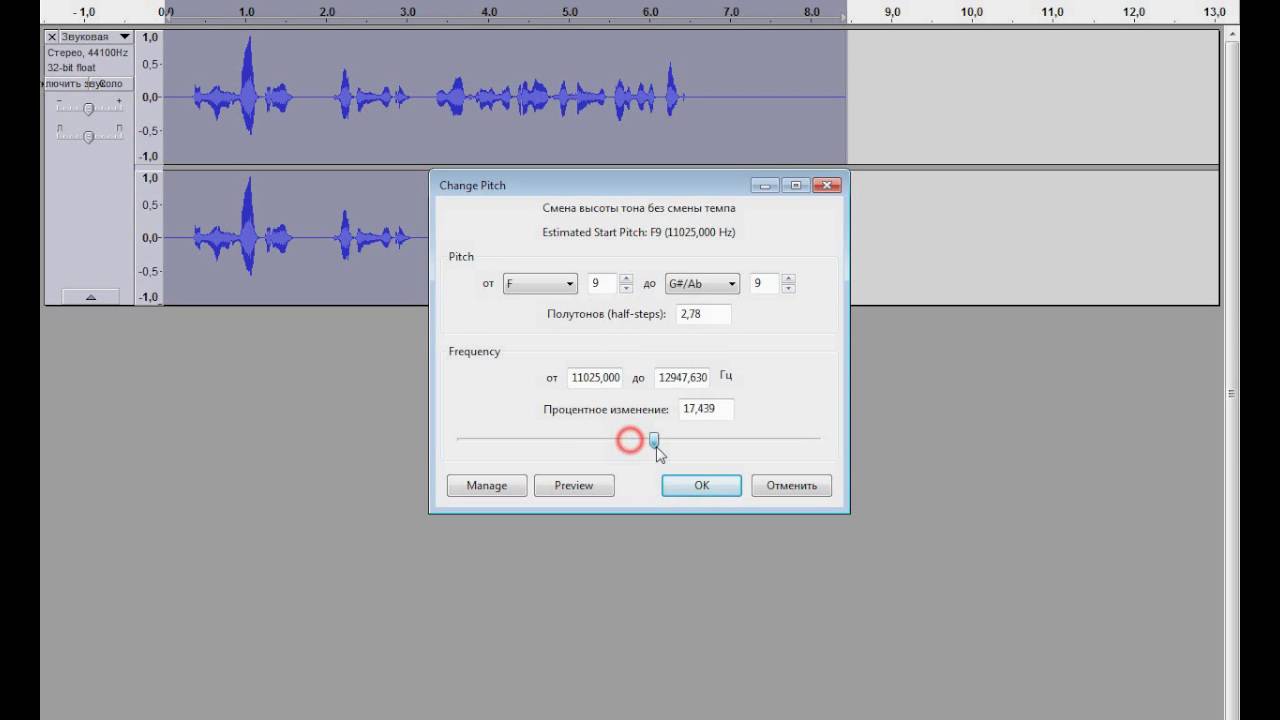1280x720 pixels.
Task: Click the track gain slider knob
Action: [x=88, y=108]
